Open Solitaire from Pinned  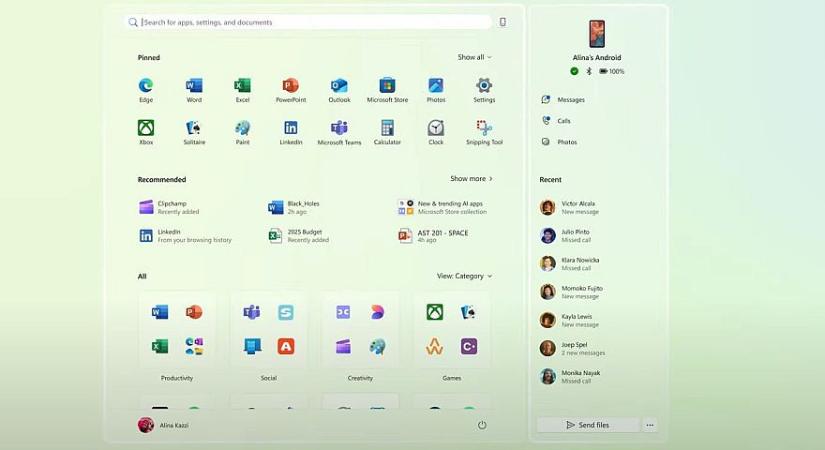tap(194, 132)
